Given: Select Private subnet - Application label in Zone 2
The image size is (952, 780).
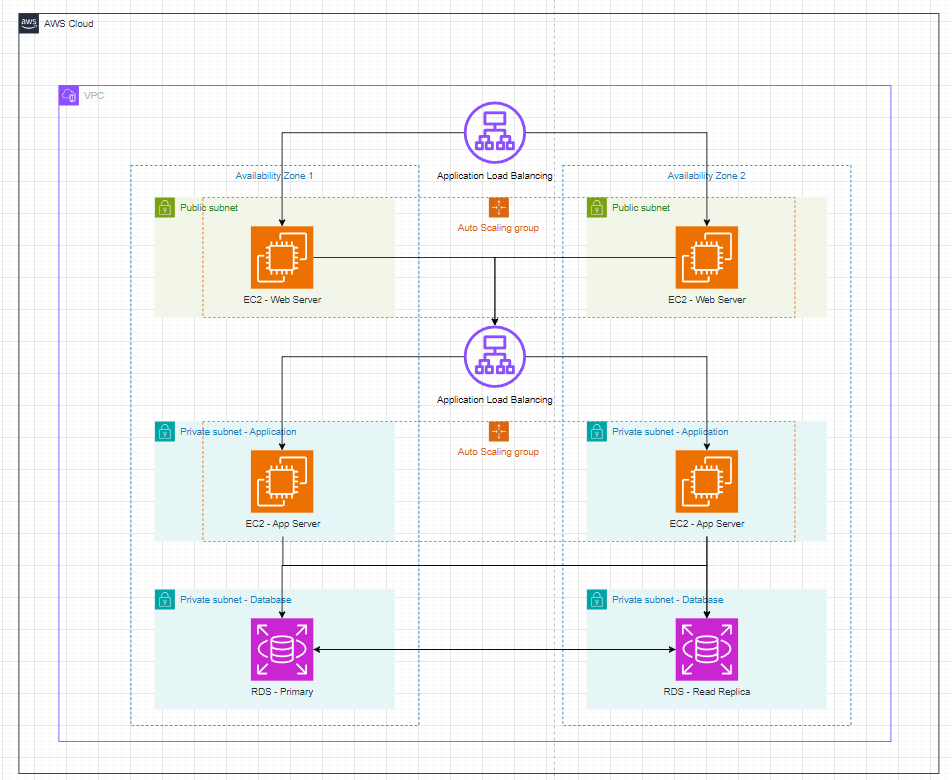Looking at the screenshot, I should 670,432.
